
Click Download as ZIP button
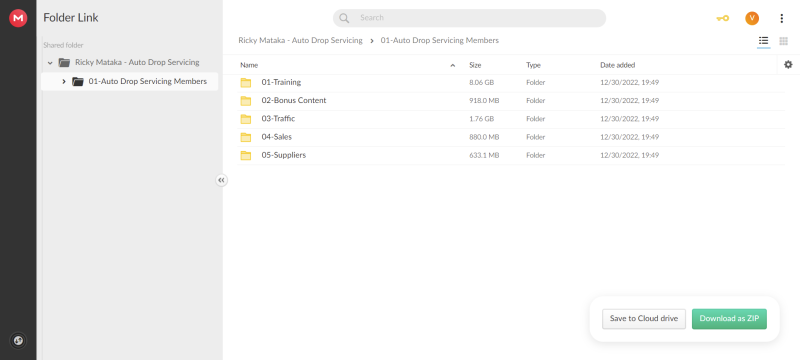[729, 319]
